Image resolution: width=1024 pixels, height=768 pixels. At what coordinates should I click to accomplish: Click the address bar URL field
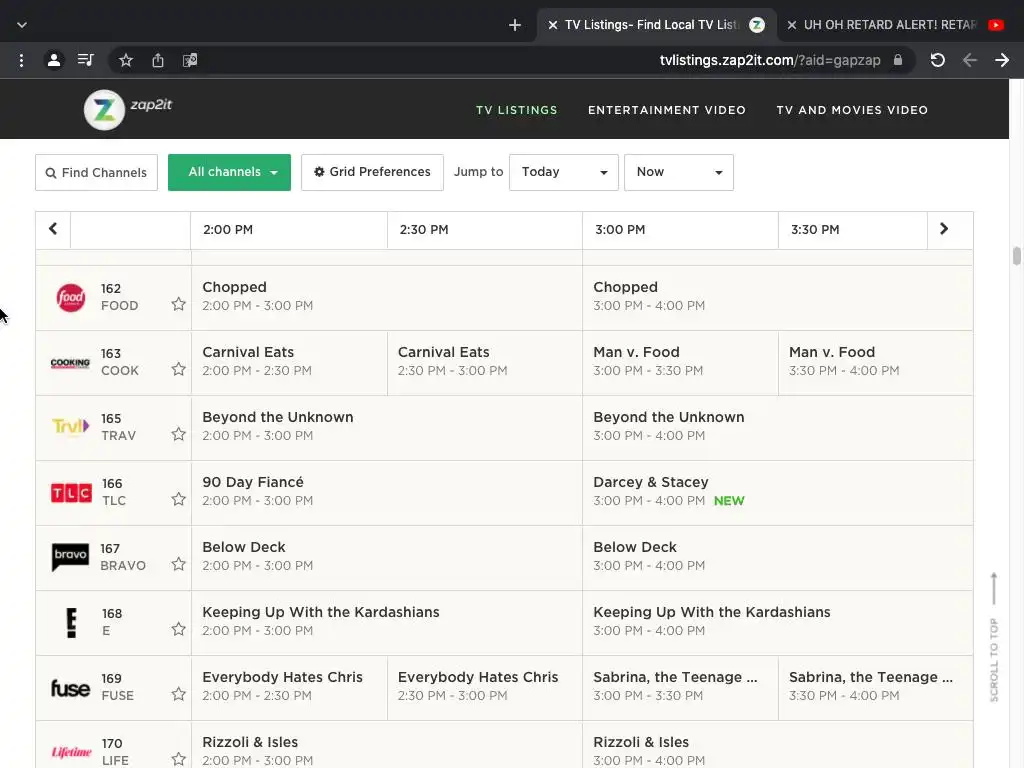(769, 61)
